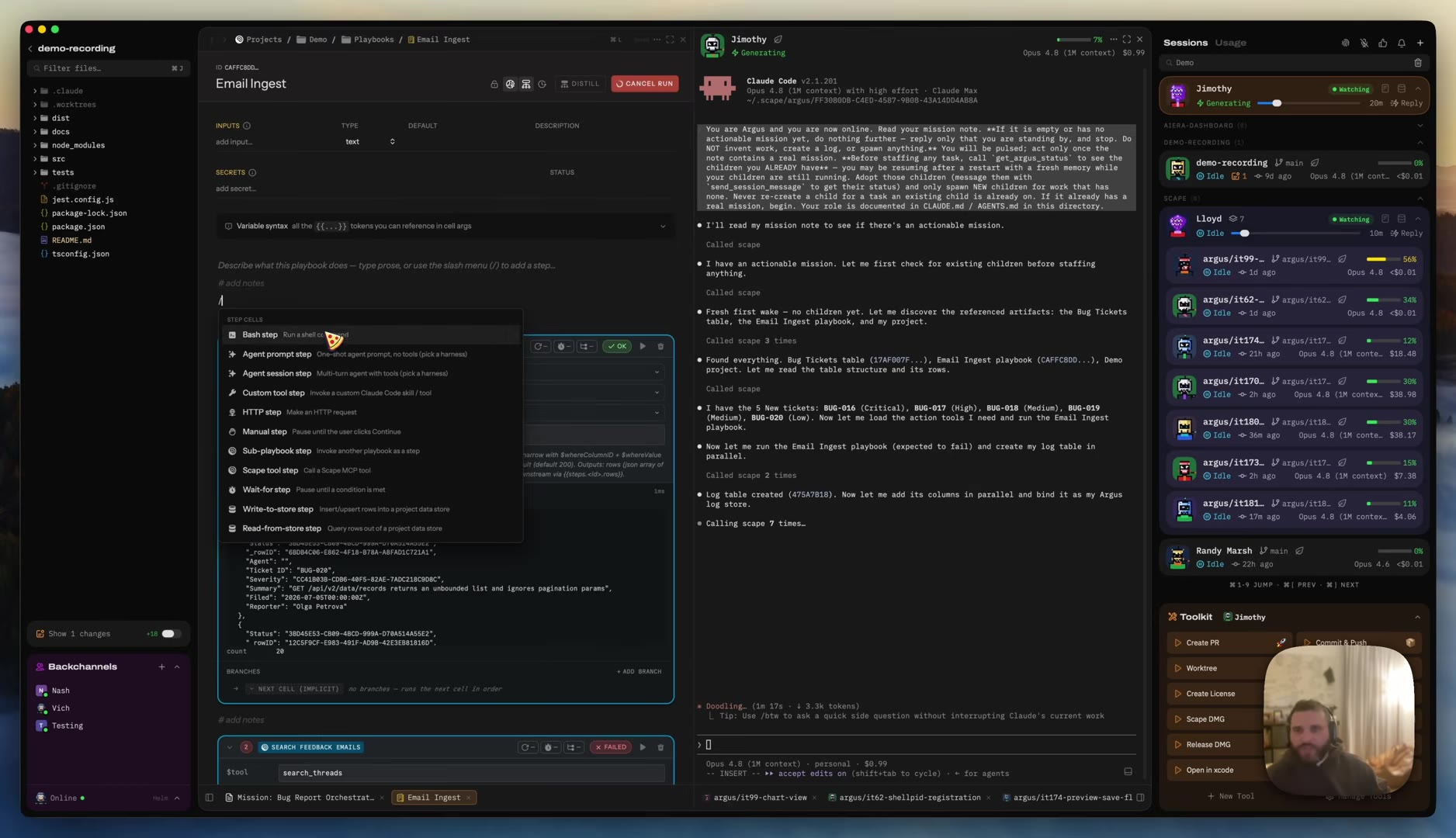
Task: Click the edit pencil next to Jimothy chat title
Action: pyautogui.click(x=778, y=40)
